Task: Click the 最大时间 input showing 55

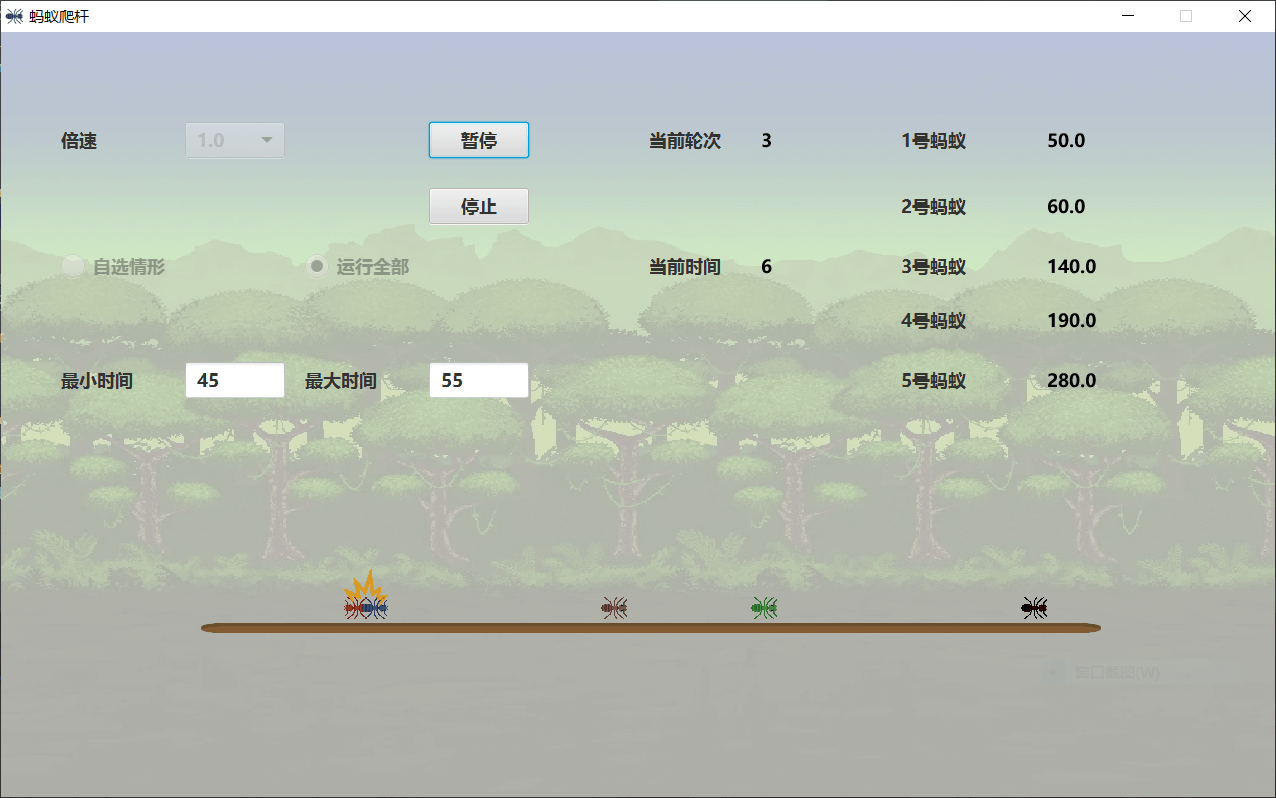Action: tap(478, 380)
